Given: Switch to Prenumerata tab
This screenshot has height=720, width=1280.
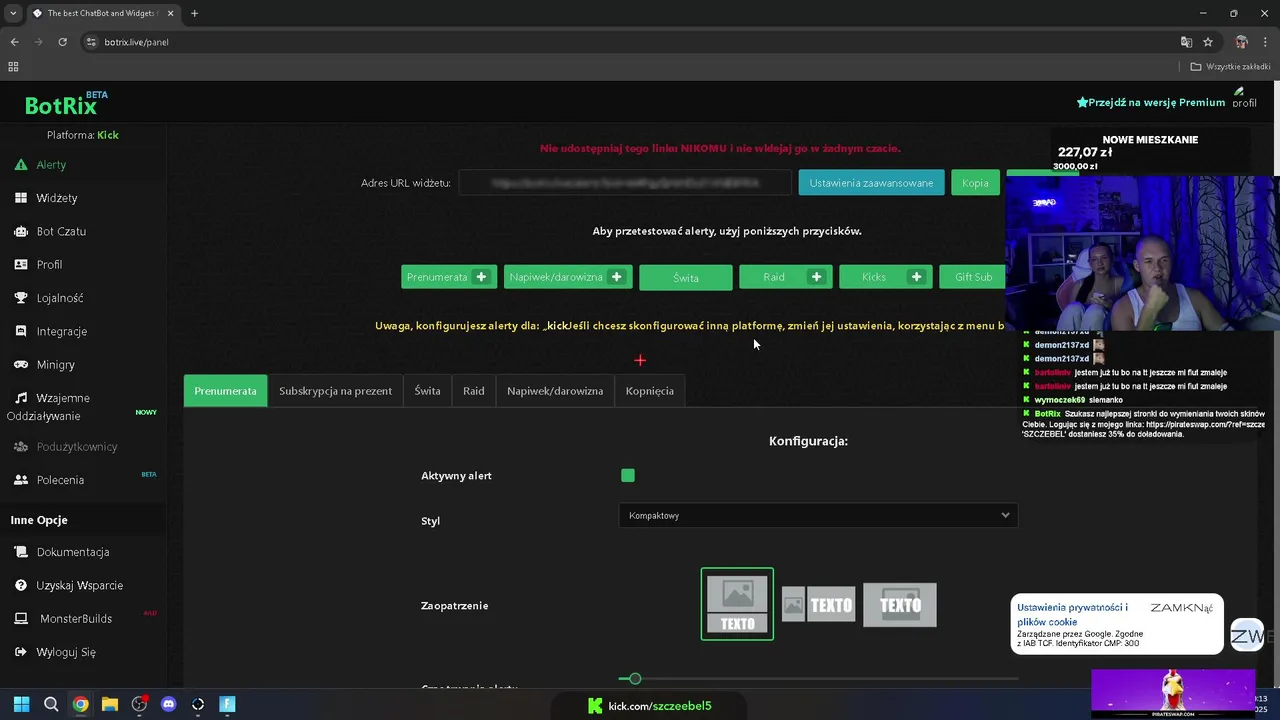Looking at the screenshot, I should pyautogui.click(x=225, y=391).
